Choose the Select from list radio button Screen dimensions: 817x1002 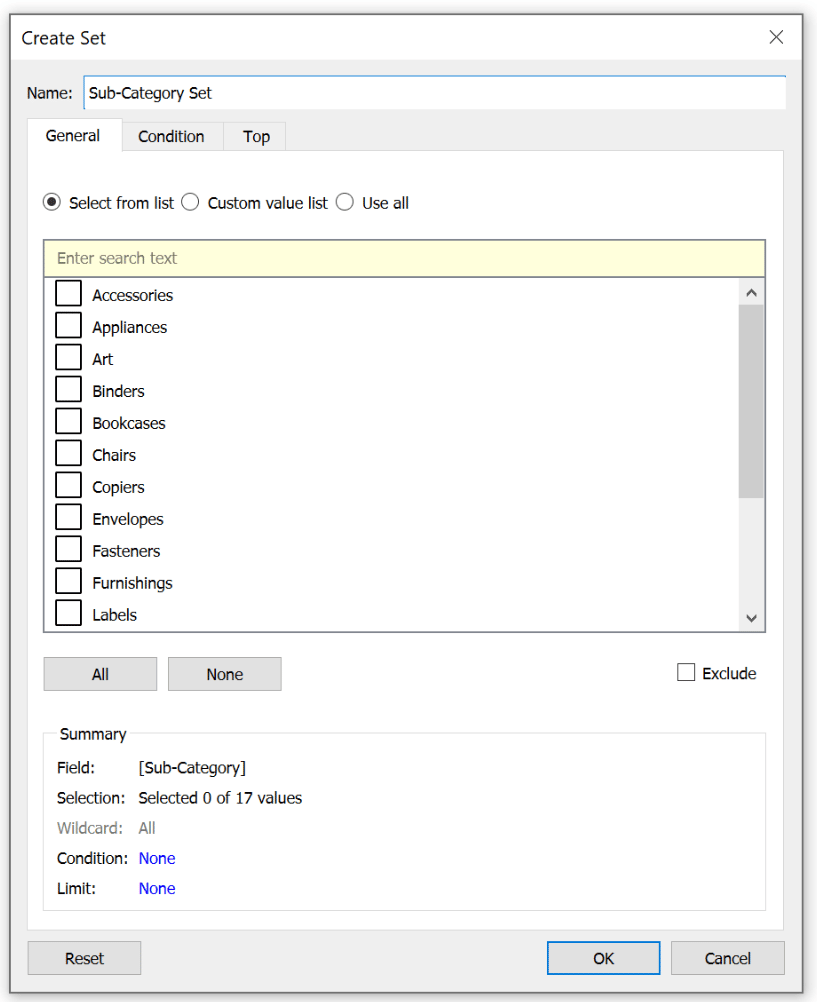(52, 203)
